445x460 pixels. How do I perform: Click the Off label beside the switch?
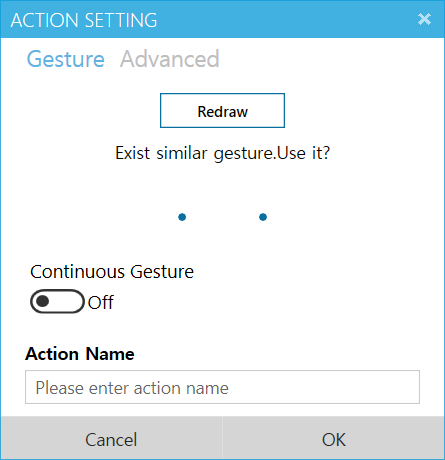tap(101, 303)
